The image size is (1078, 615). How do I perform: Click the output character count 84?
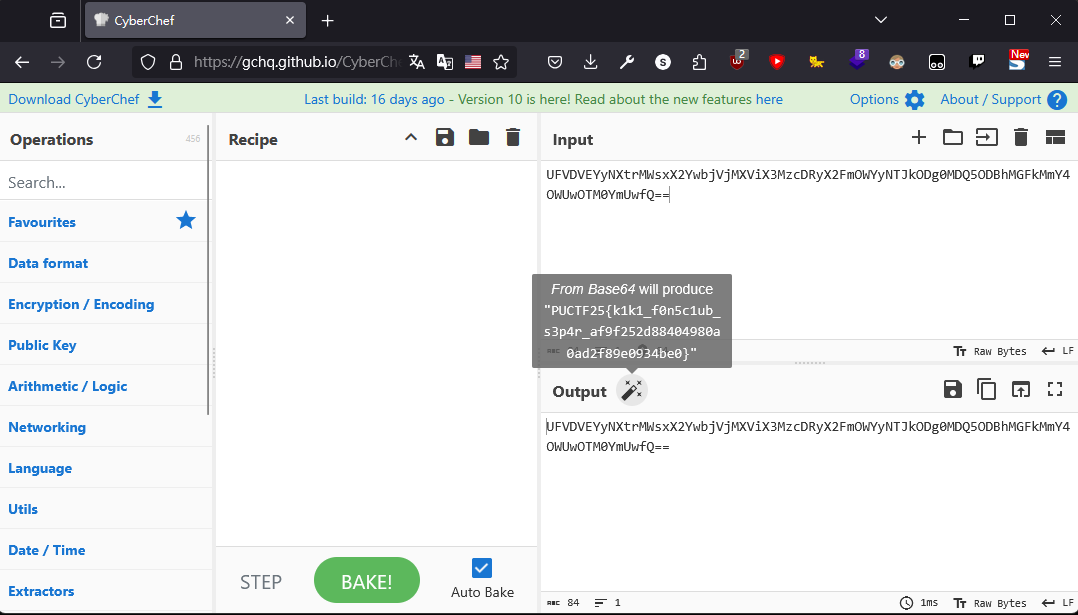tap(564, 603)
